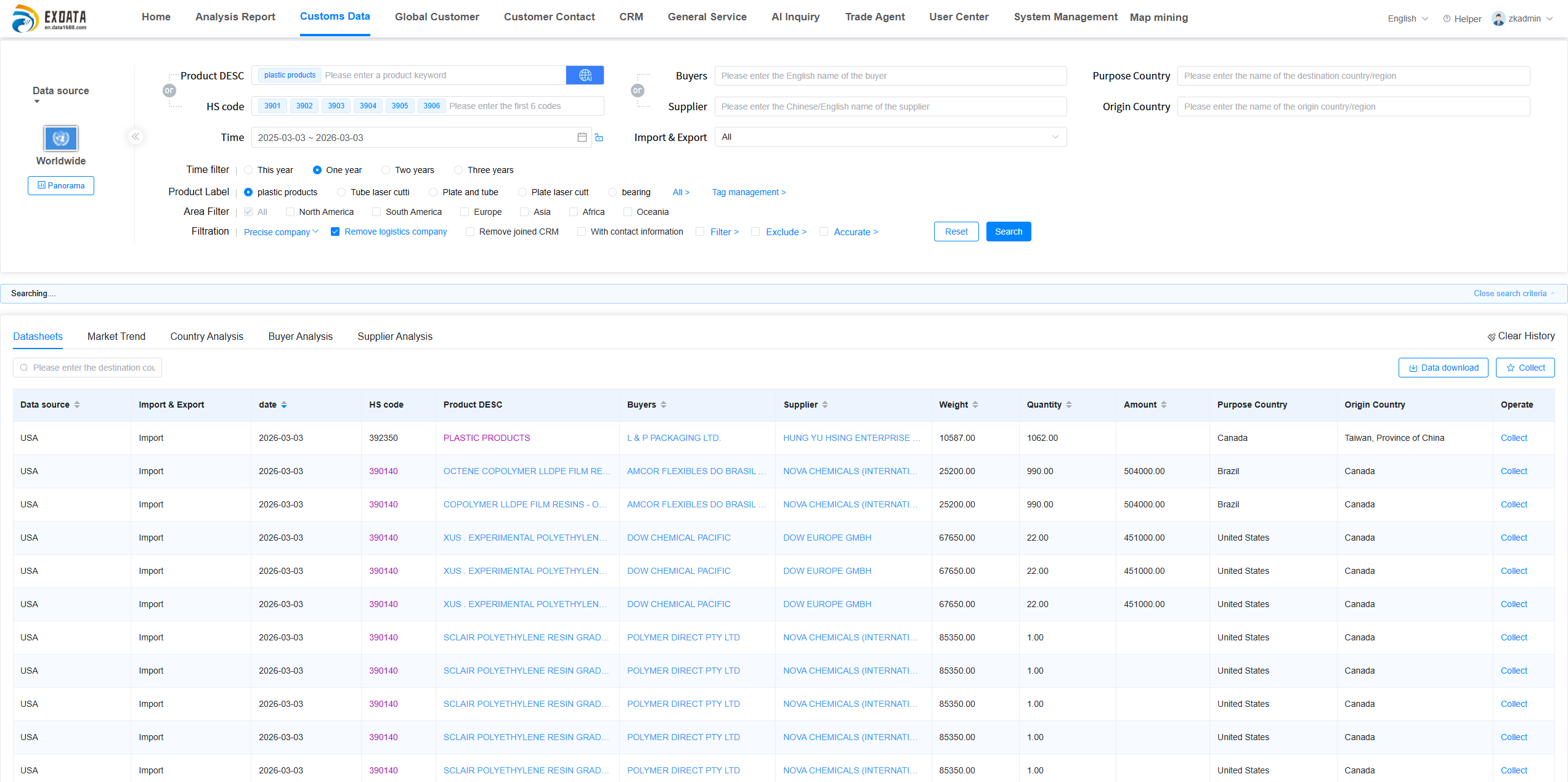1568x782 pixels.
Task: Click the Helper question-mark icon
Action: (1447, 18)
